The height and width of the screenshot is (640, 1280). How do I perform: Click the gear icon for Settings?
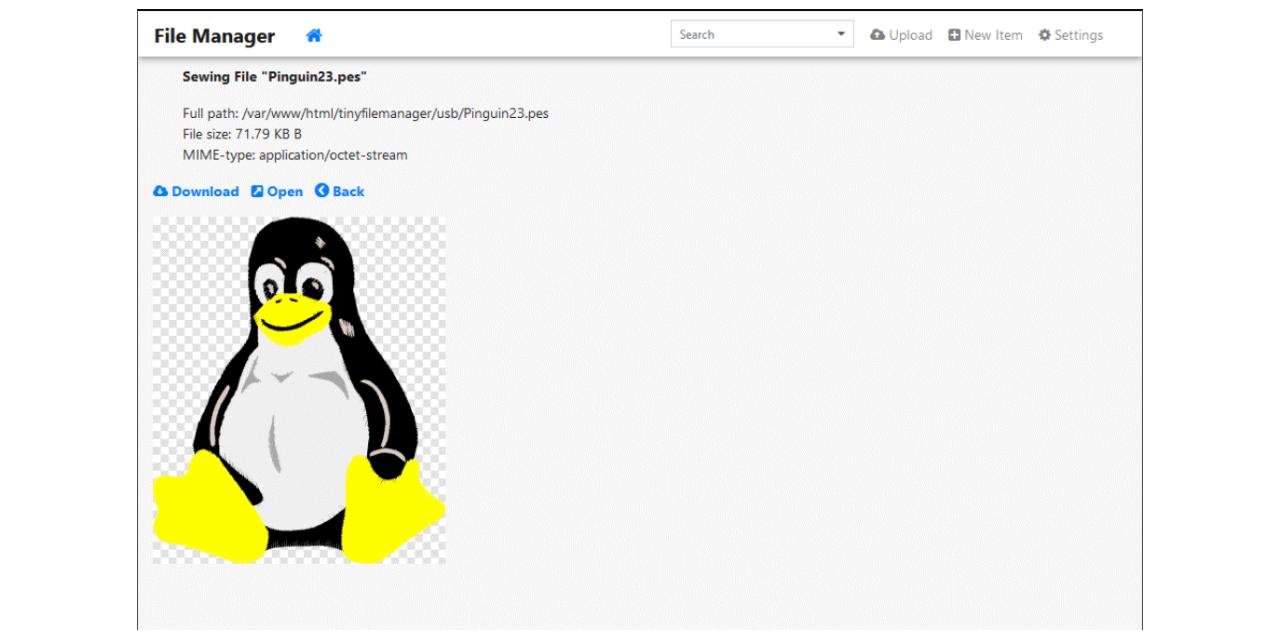tap(1045, 35)
